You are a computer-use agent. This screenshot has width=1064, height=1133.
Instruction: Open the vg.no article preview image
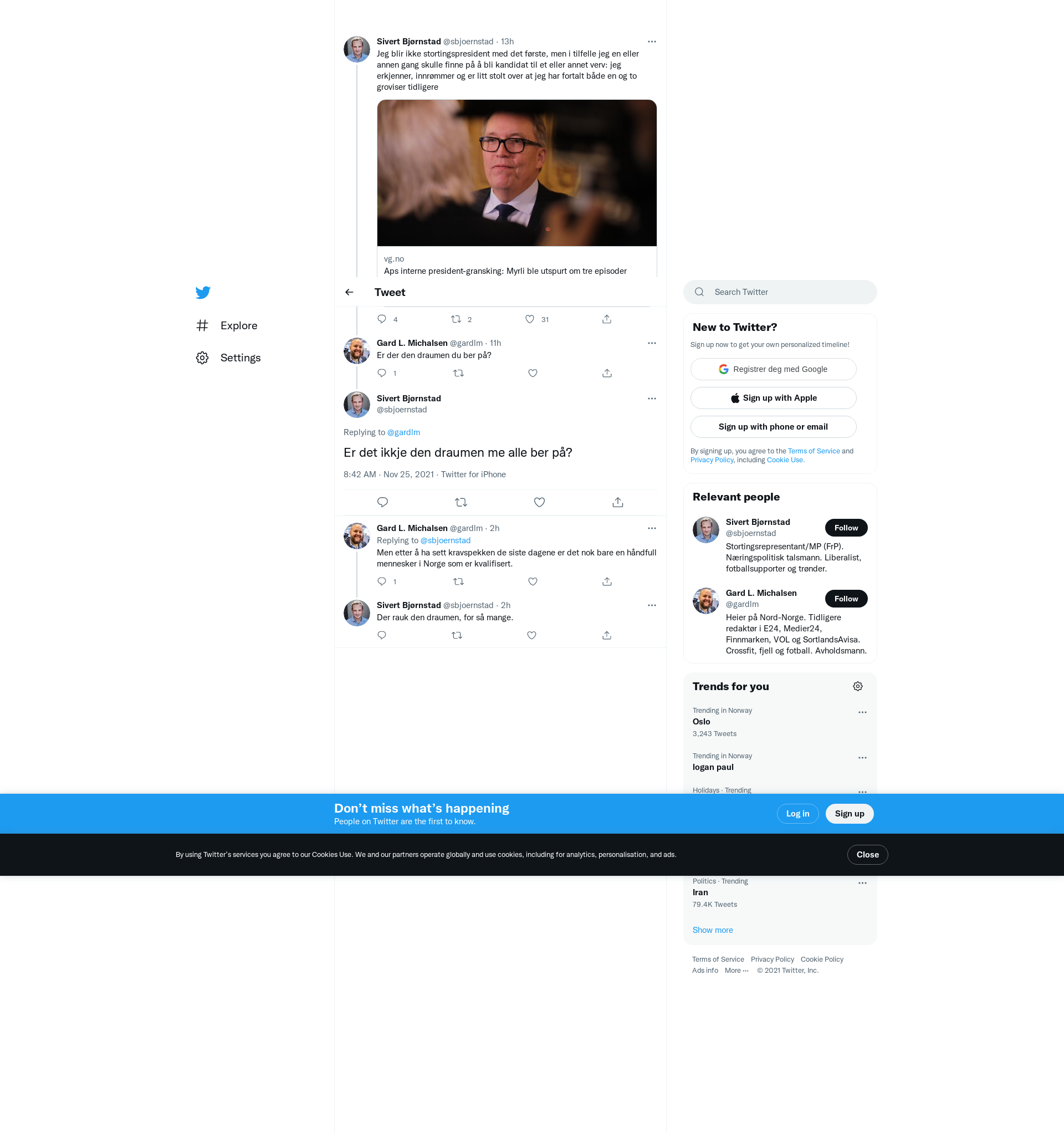[516, 173]
